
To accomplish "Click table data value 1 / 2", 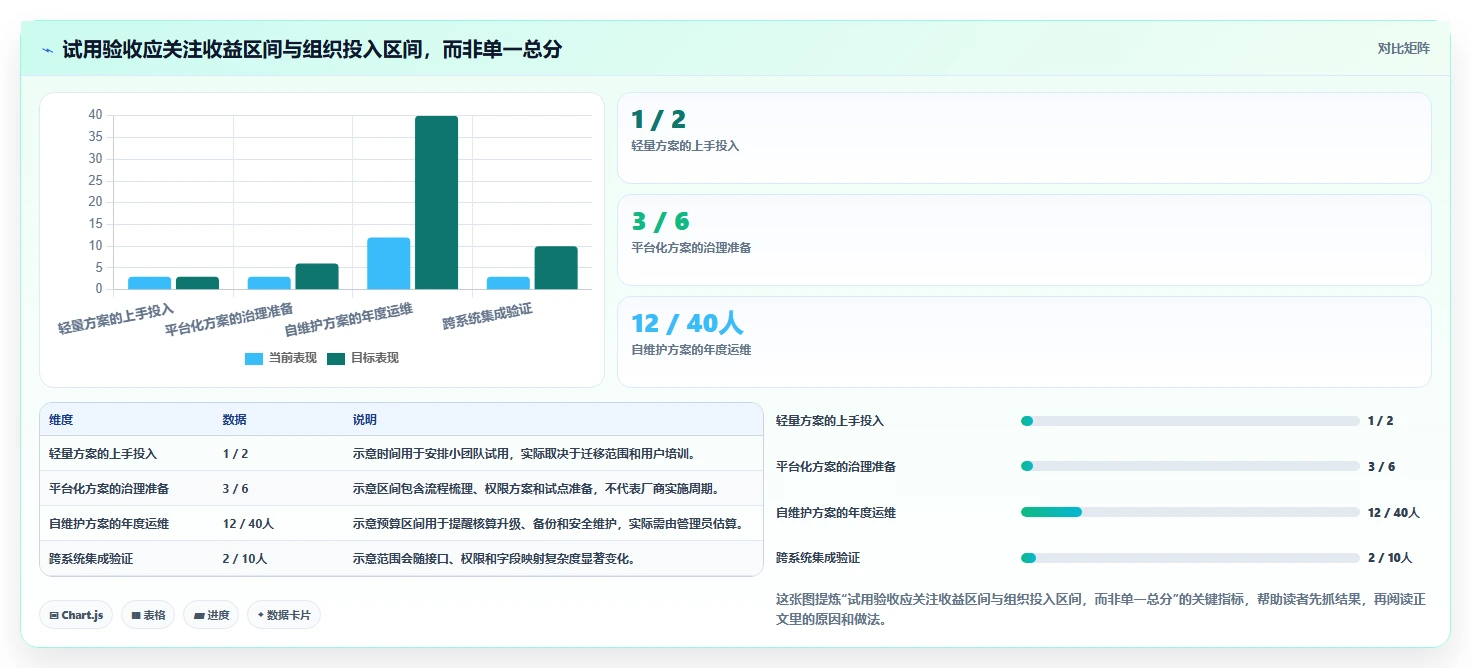I will (x=235, y=454).
